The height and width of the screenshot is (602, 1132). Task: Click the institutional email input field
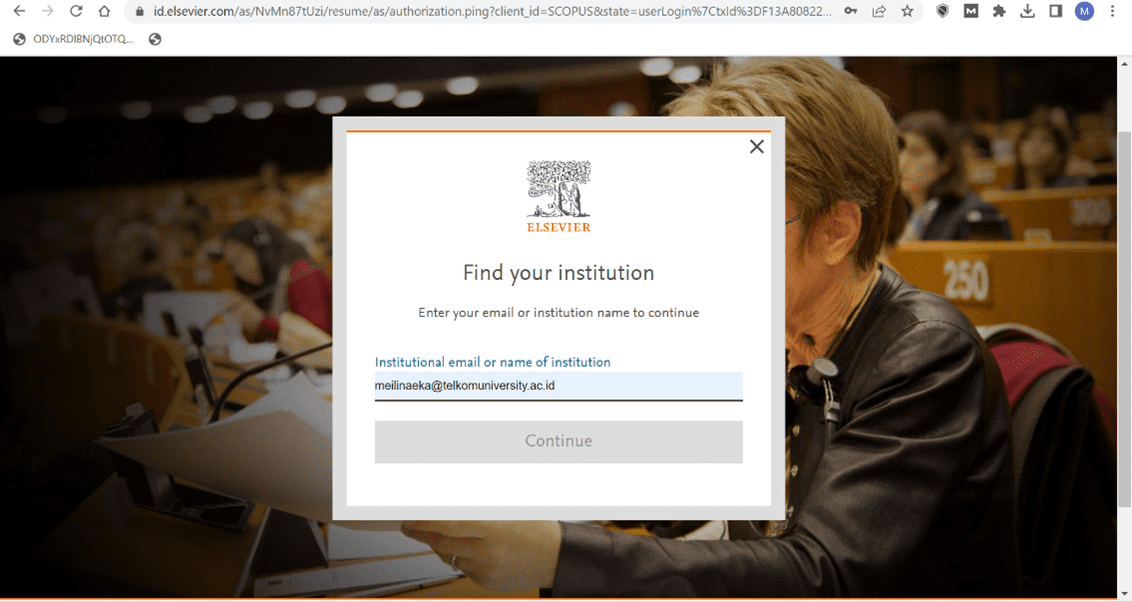point(558,386)
